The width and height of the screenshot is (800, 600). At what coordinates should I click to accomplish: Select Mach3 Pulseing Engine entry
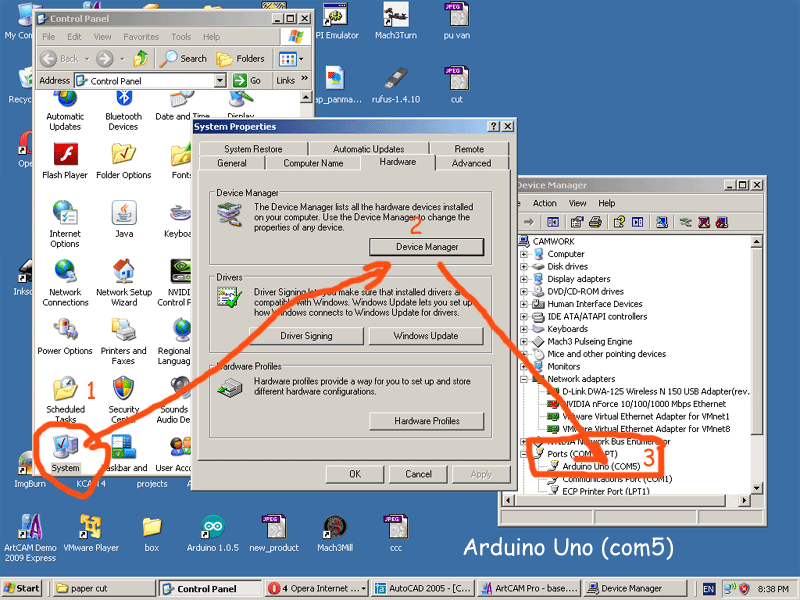point(589,341)
